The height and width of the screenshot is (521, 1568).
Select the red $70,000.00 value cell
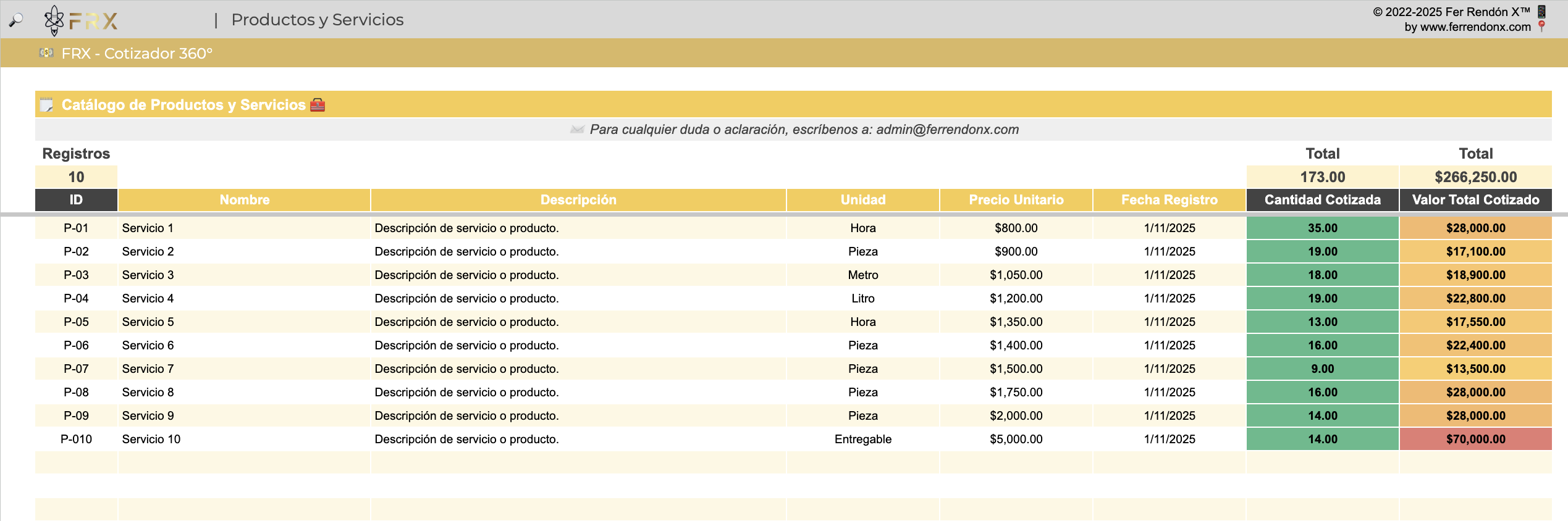[1475, 439]
